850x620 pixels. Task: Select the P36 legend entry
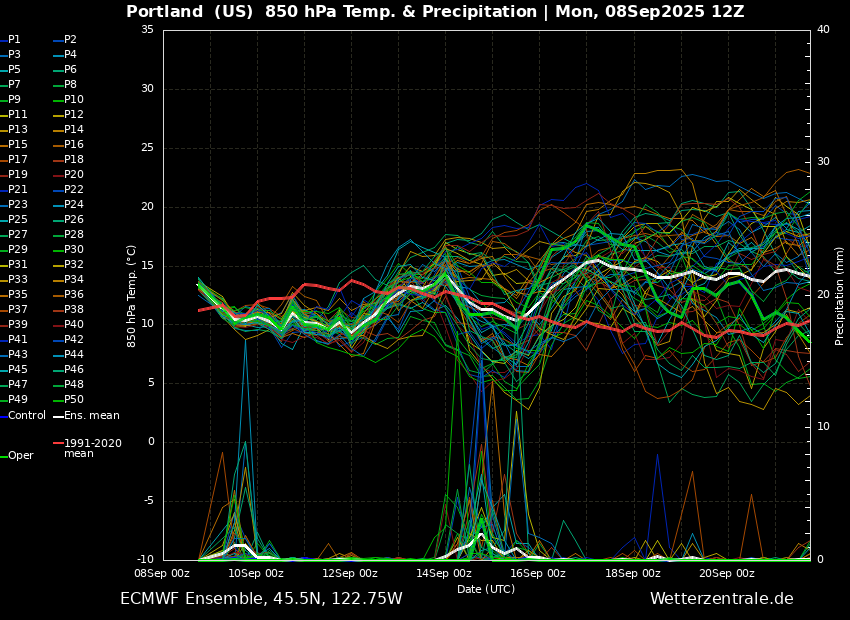74,295
